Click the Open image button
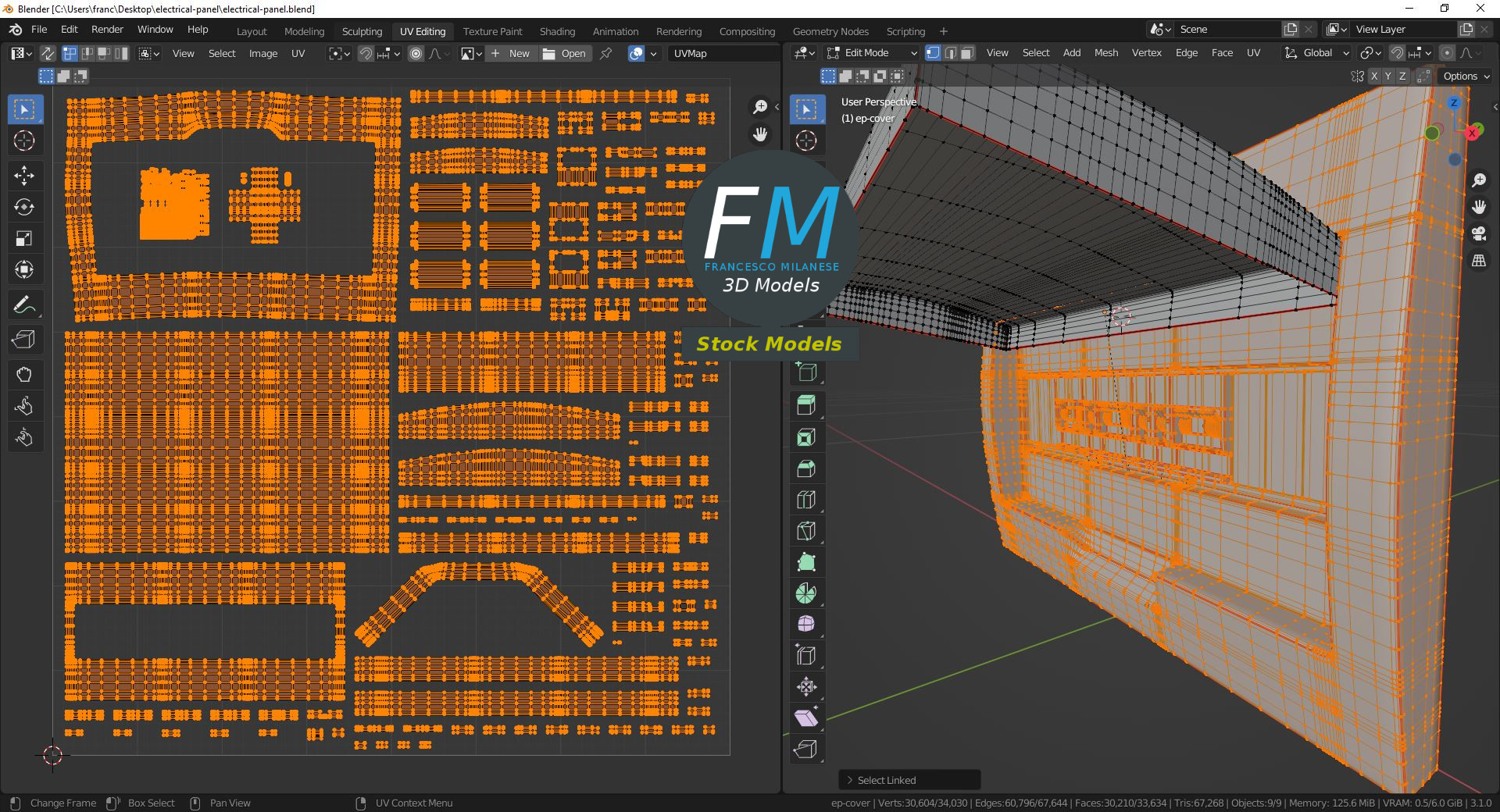The height and width of the screenshot is (812, 1500). coord(564,53)
